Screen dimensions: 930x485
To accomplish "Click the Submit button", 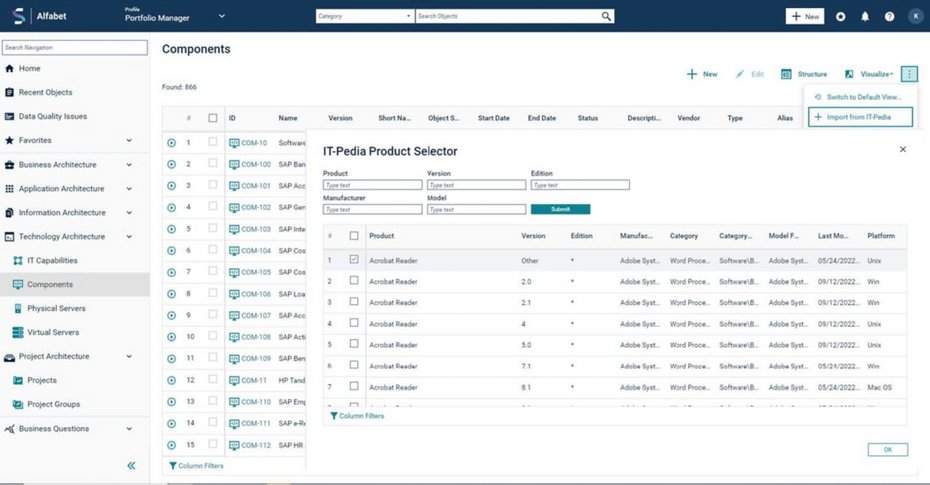I will coord(560,209).
